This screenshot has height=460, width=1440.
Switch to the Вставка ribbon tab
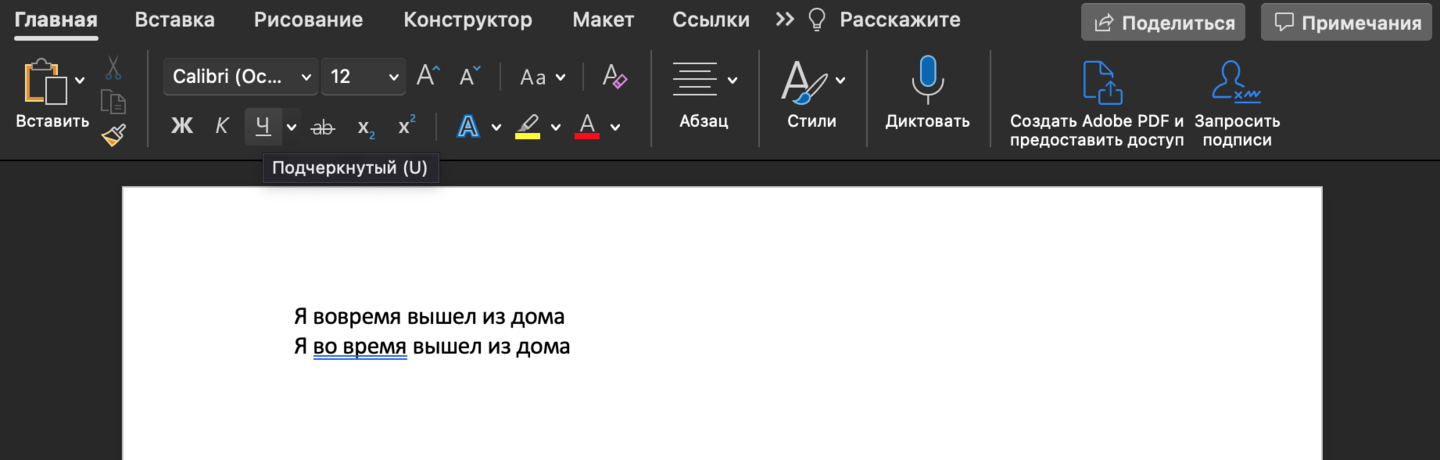(x=174, y=20)
